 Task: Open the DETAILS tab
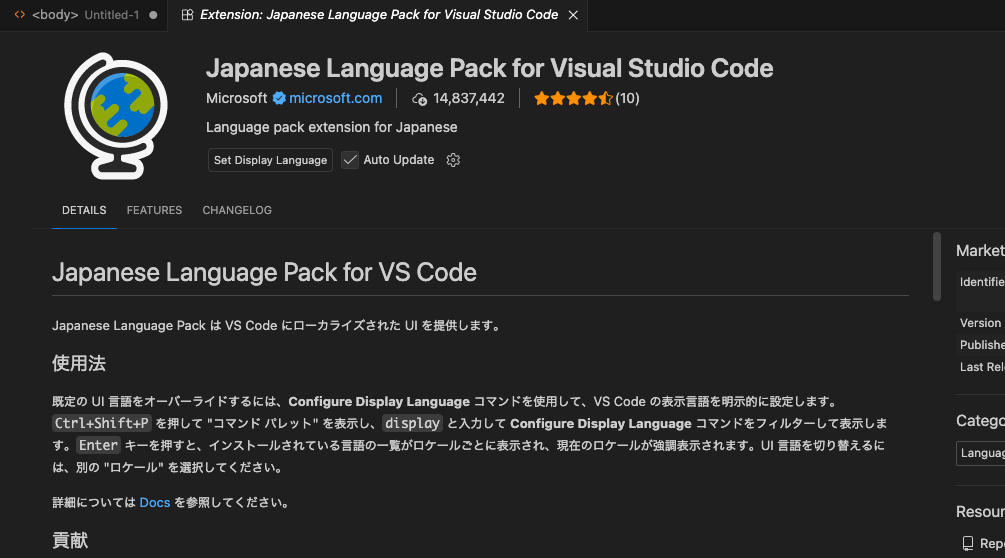click(x=84, y=210)
